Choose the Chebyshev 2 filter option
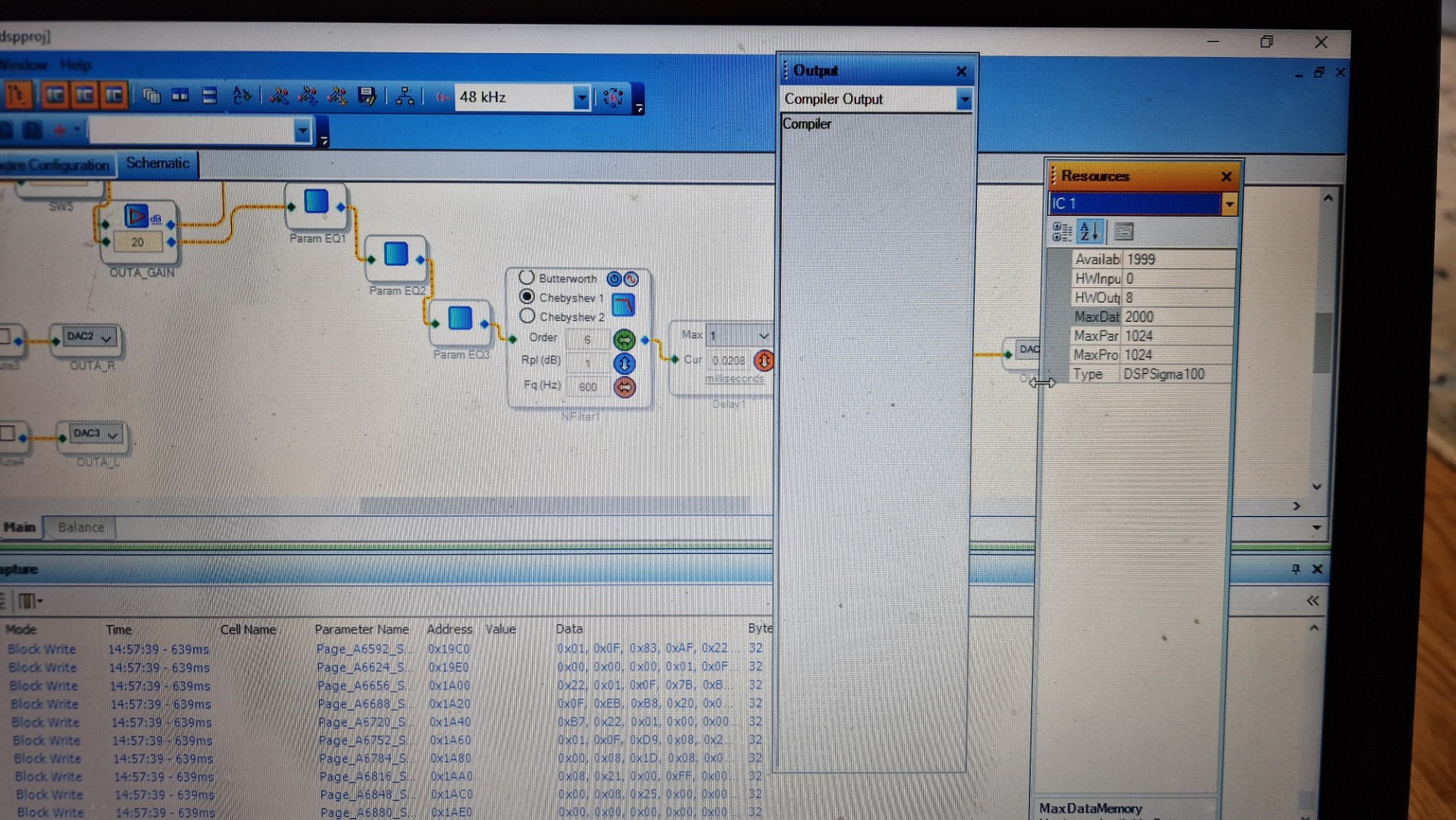This screenshot has width=1456, height=820. tap(527, 316)
